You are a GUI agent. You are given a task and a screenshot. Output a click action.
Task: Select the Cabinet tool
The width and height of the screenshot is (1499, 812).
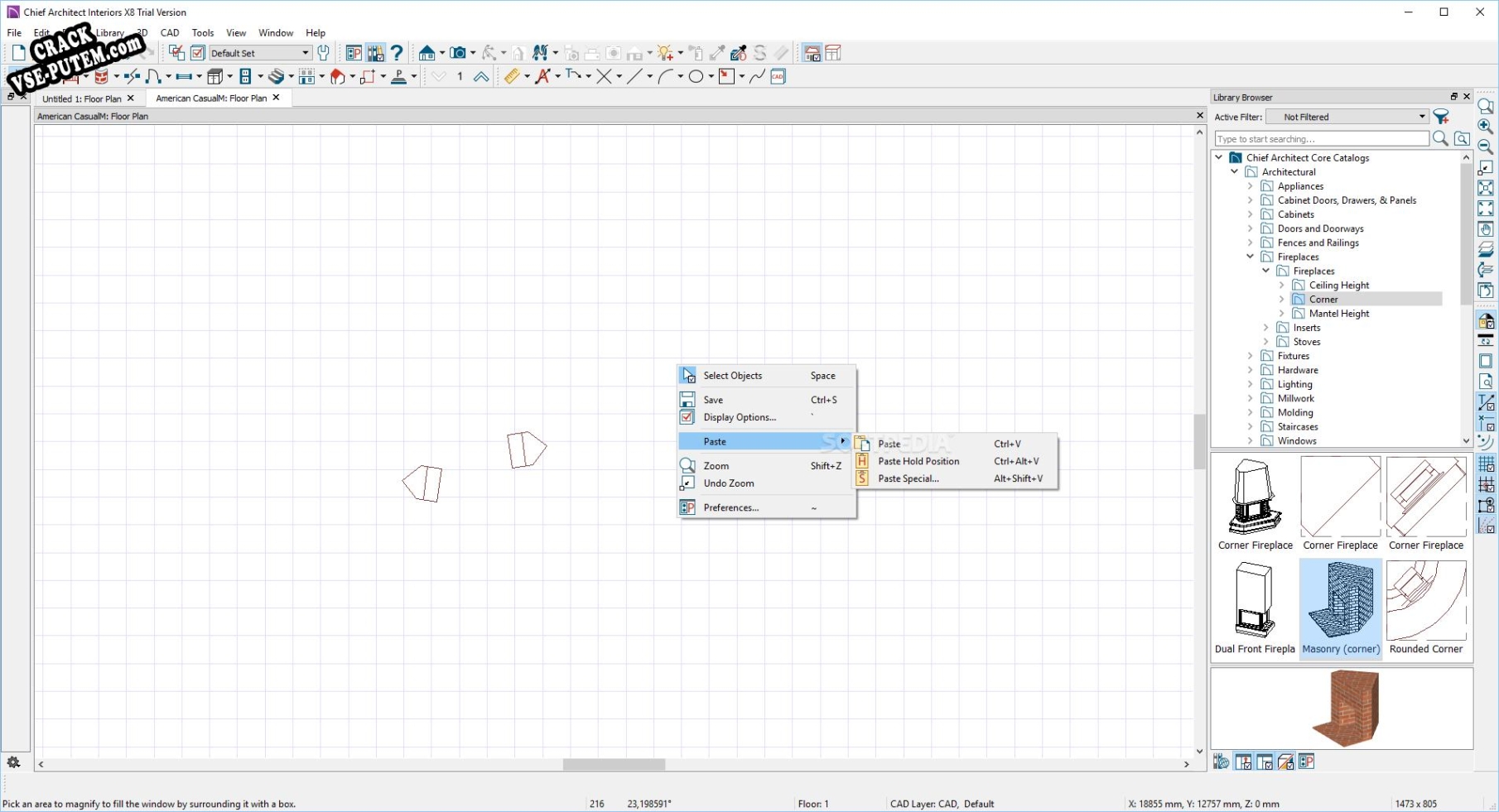214,76
